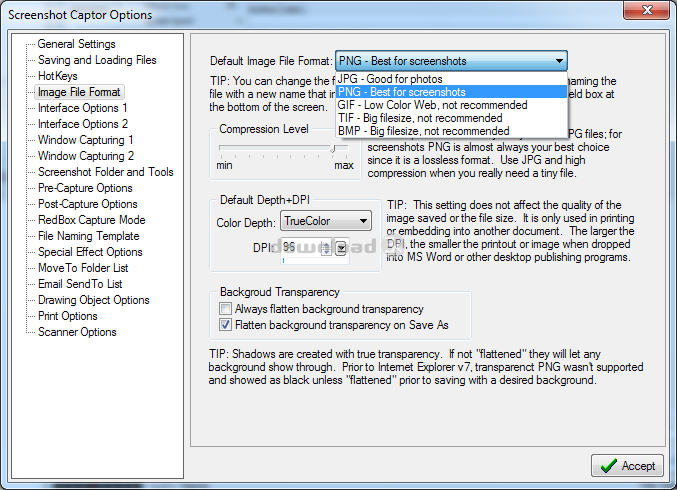677x490 pixels.
Task: Pick GIF - Low Color Web option
Action: click(x=451, y=105)
